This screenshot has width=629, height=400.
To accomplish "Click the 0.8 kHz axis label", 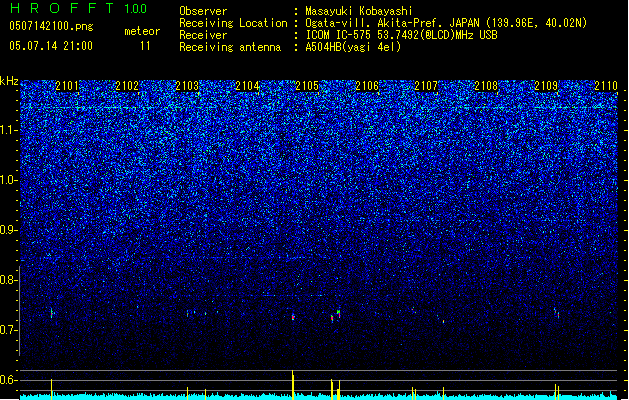I will coord(9,280).
